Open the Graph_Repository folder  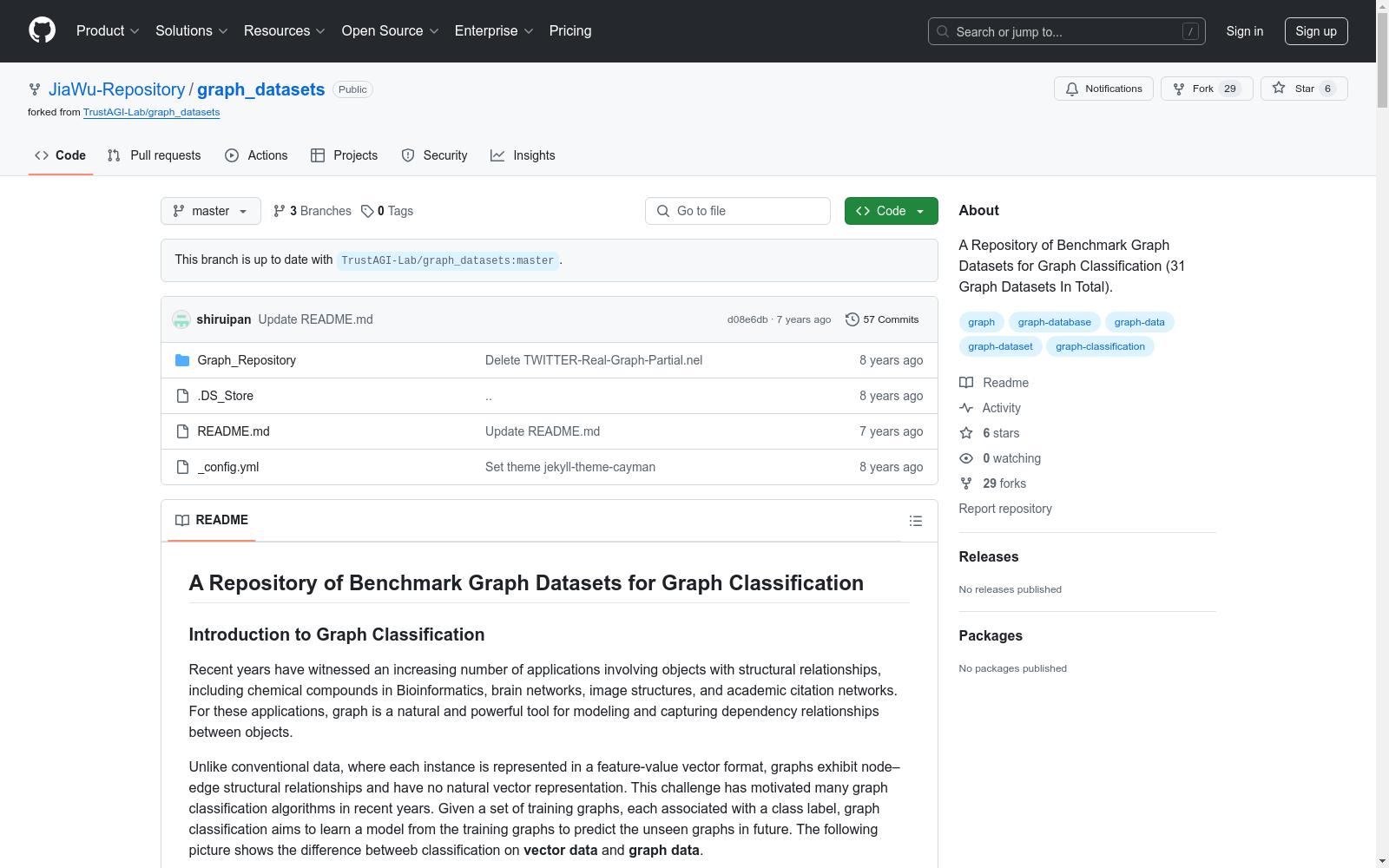(247, 360)
